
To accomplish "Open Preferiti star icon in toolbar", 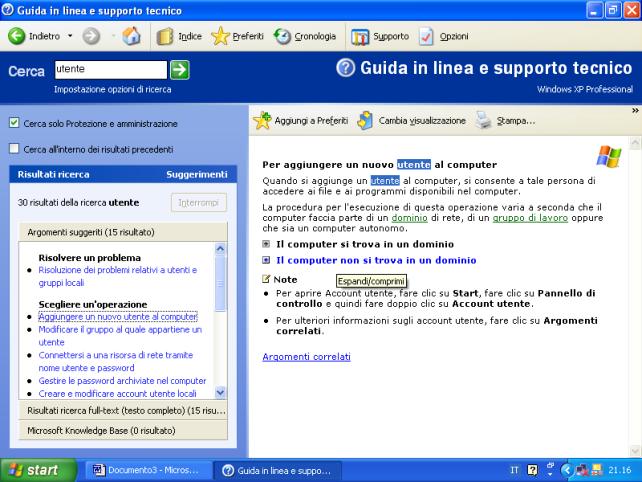I will click(x=220, y=36).
